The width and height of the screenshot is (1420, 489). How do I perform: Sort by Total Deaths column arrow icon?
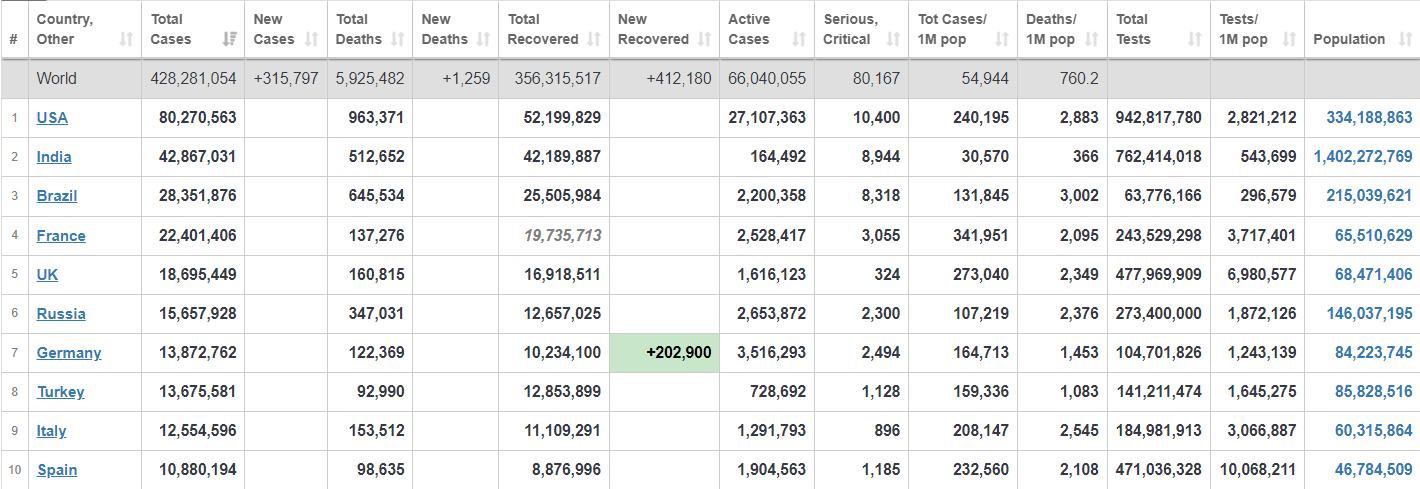pos(398,39)
